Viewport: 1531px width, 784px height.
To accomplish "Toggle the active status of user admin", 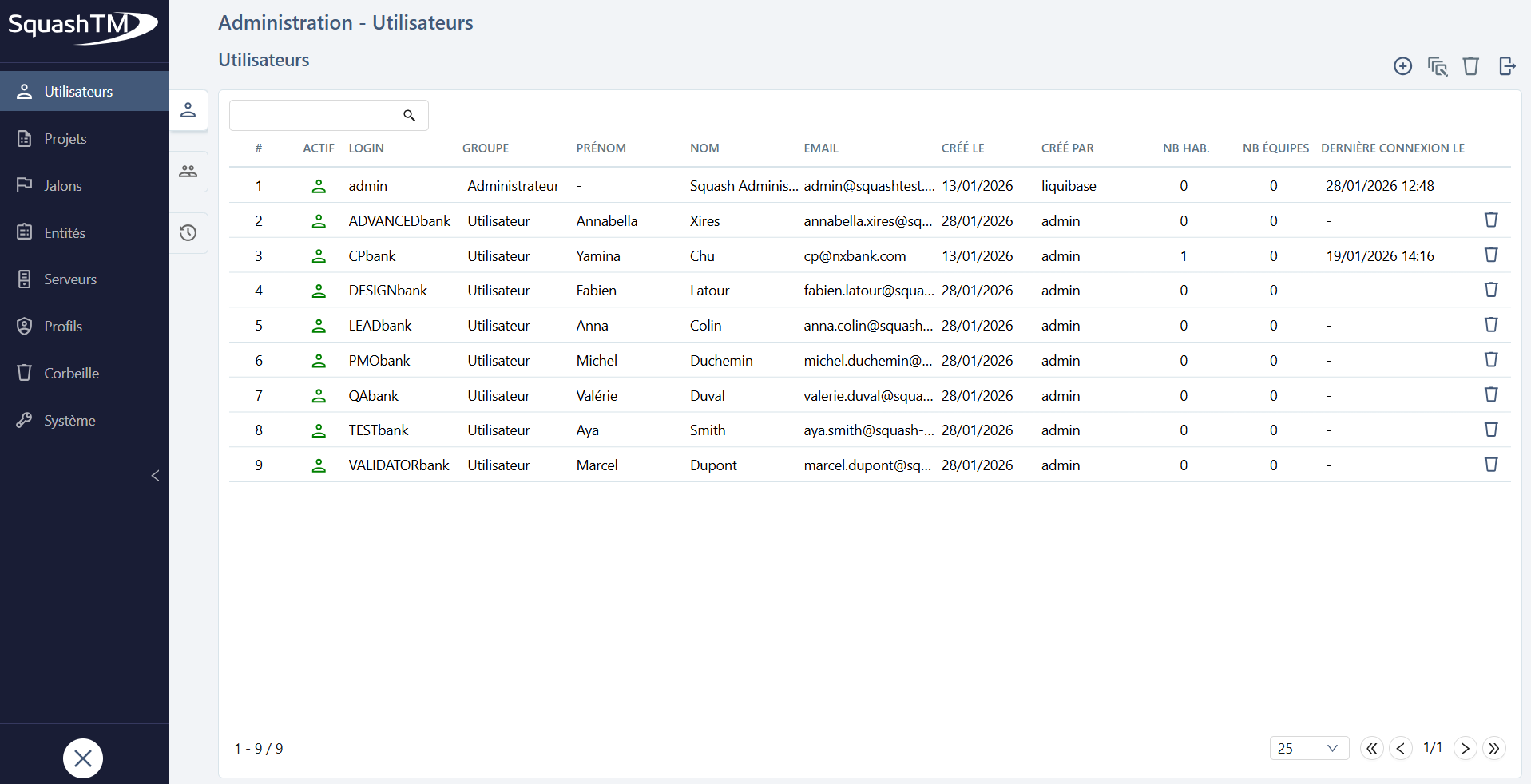I will (319, 186).
